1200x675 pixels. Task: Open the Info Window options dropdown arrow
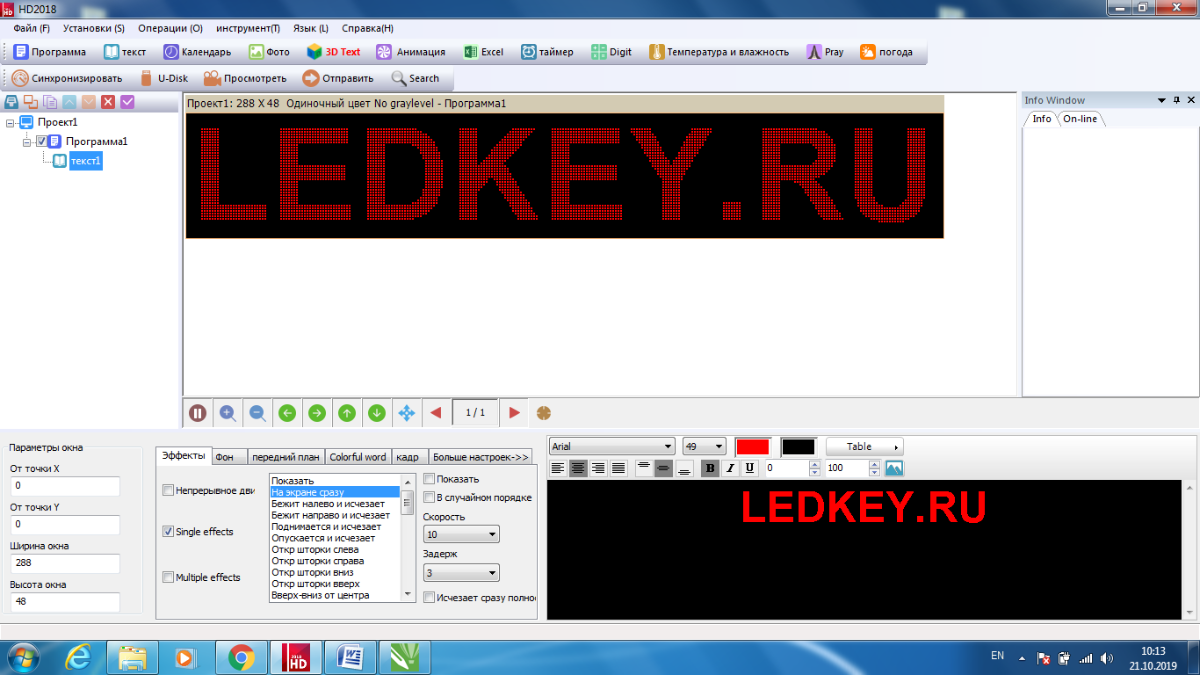[1162, 100]
